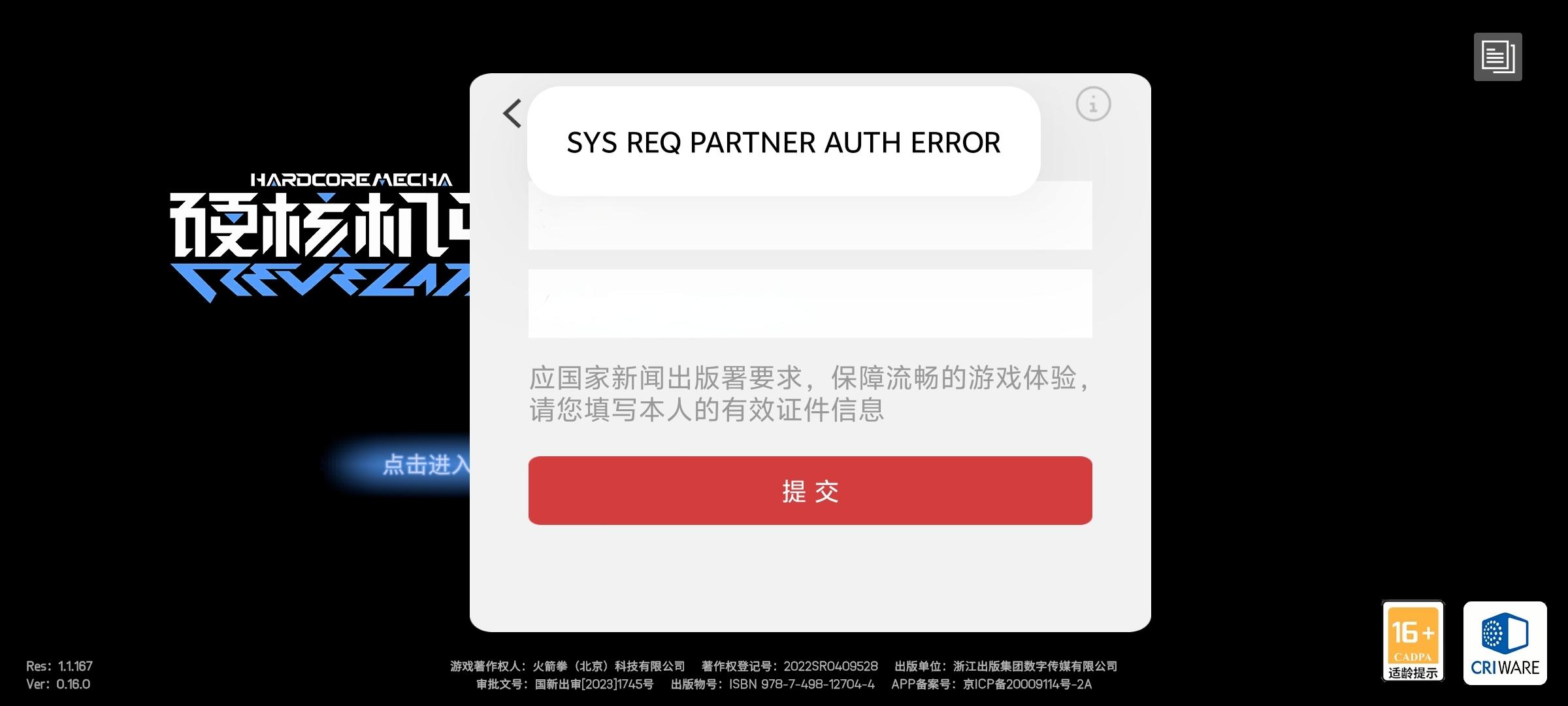The width and height of the screenshot is (1568, 706).
Task: Click the CRIWARE logo badge
Action: pyautogui.click(x=1505, y=643)
